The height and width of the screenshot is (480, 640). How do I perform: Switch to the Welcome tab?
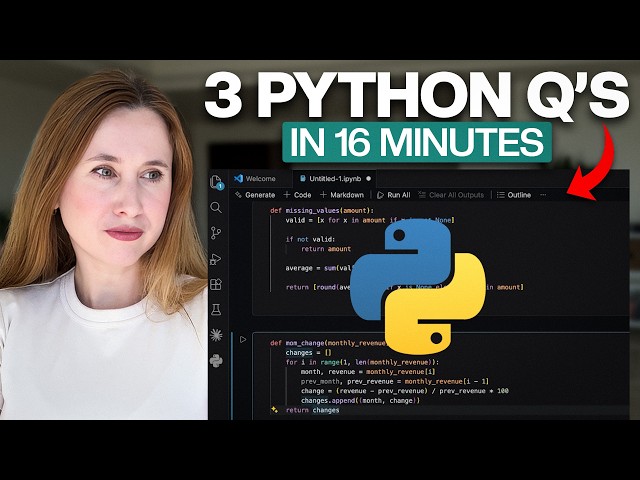[x=255, y=179]
